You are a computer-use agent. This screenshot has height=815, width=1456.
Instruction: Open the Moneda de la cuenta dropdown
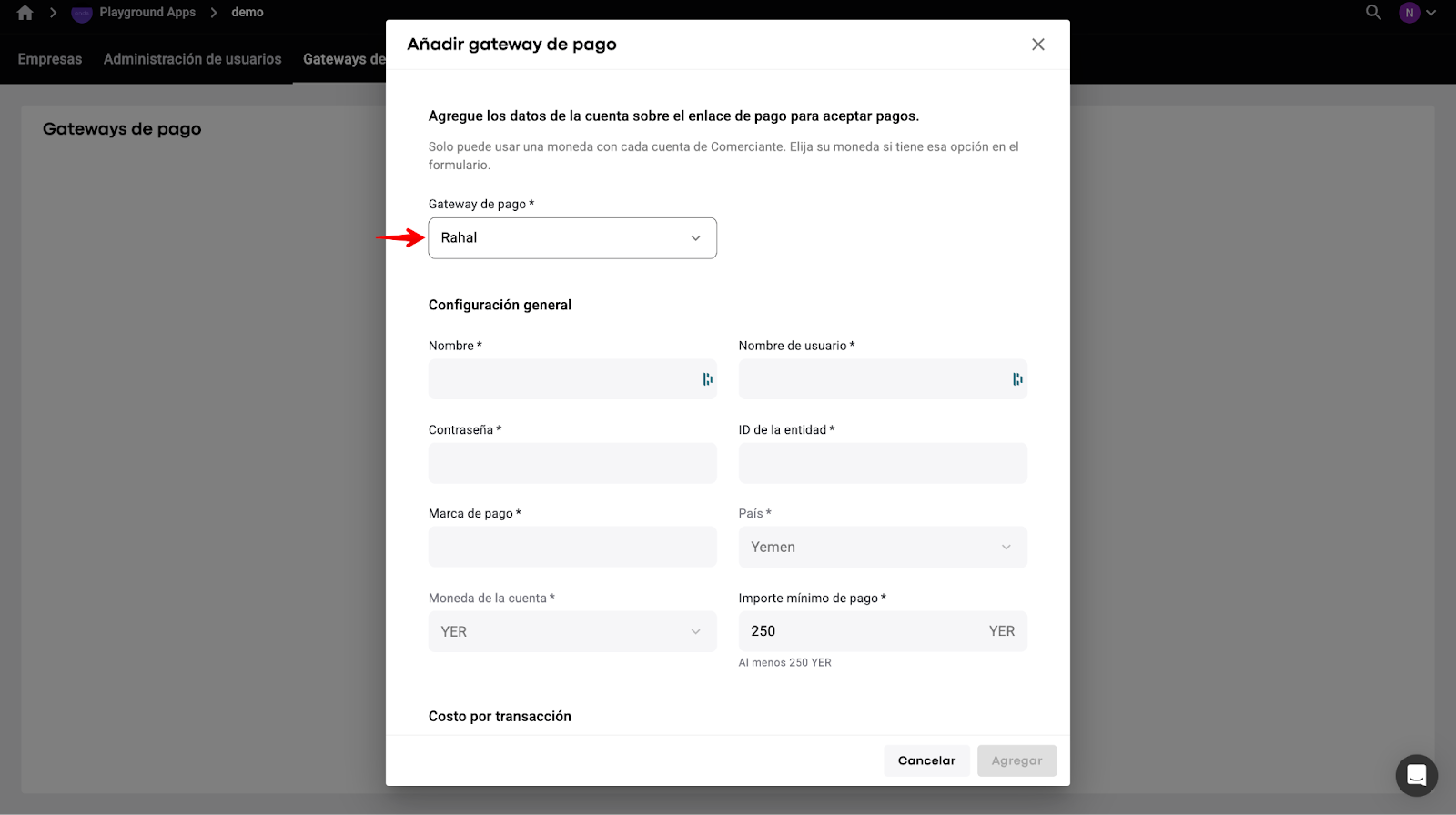point(572,632)
